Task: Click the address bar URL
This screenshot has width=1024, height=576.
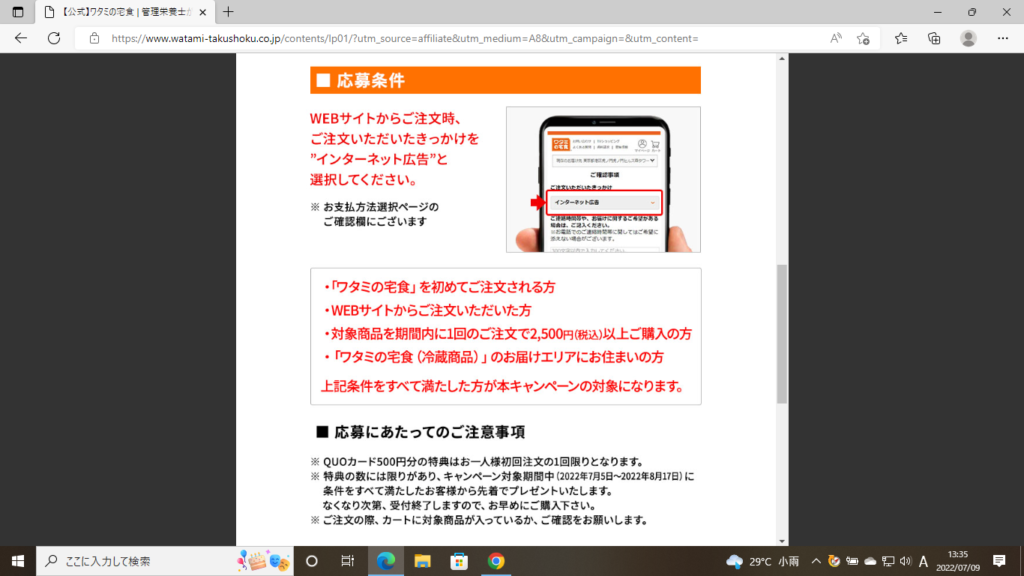Action: pos(405,38)
